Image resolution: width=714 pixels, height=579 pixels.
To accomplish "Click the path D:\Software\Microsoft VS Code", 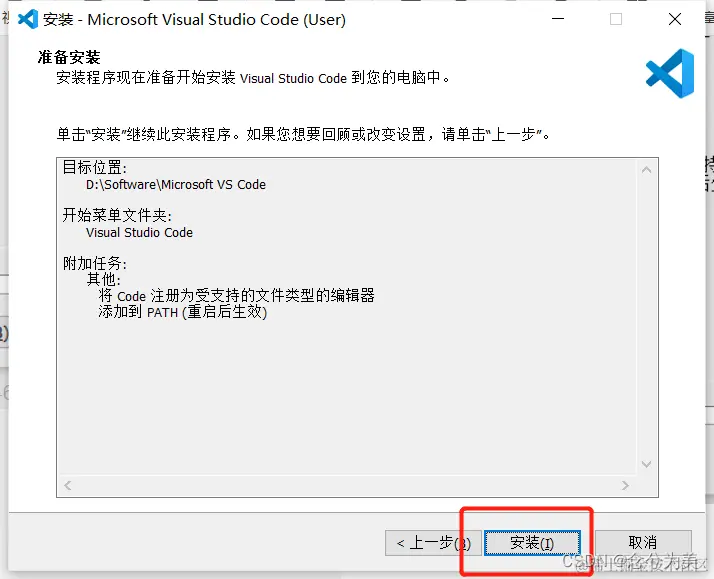I will (x=176, y=184).
